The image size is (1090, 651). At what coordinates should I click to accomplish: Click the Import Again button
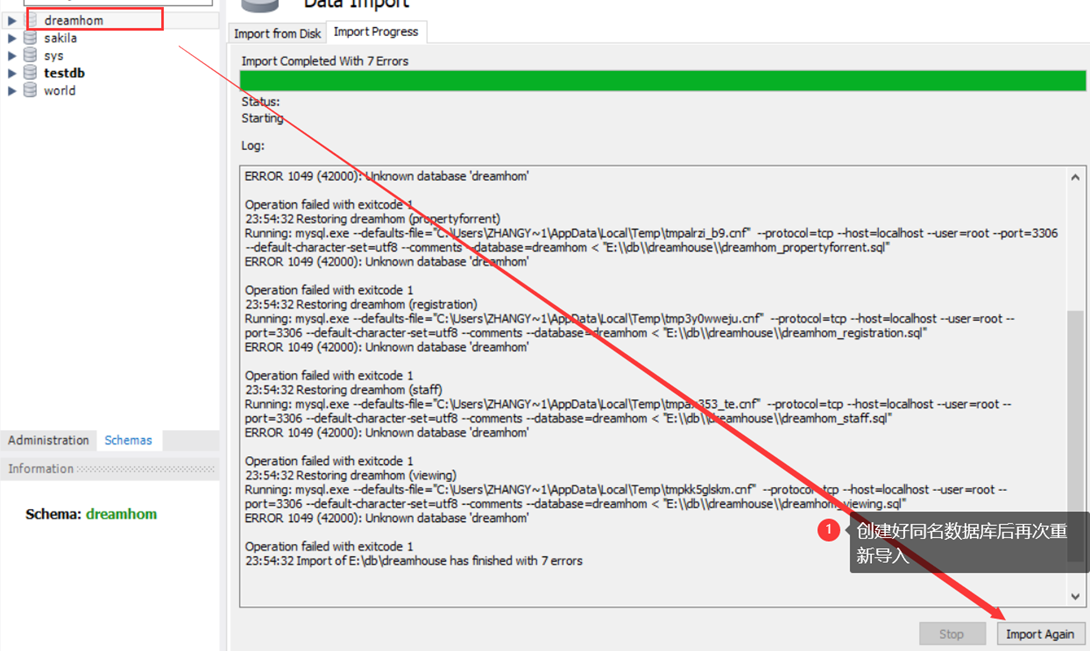coord(1040,633)
